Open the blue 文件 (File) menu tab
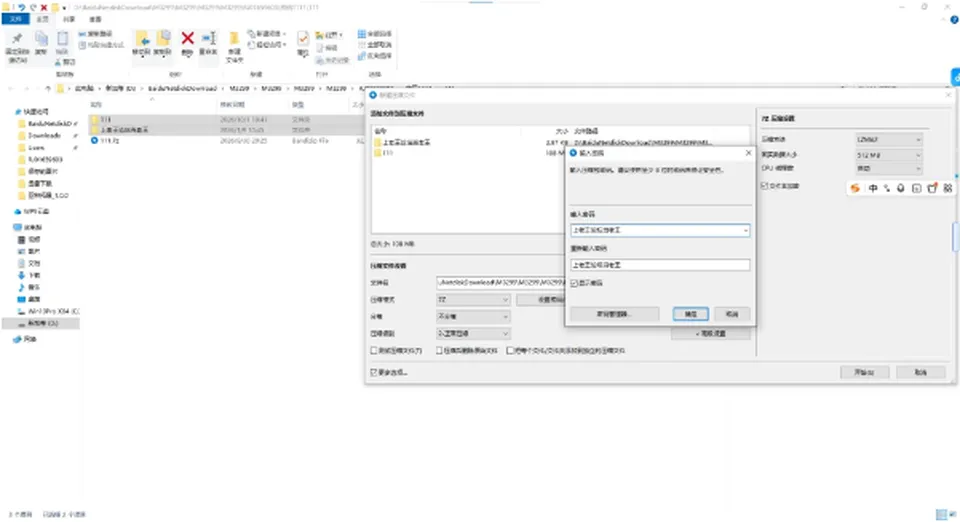The height and width of the screenshot is (522, 960). click(x=15, y=19)
